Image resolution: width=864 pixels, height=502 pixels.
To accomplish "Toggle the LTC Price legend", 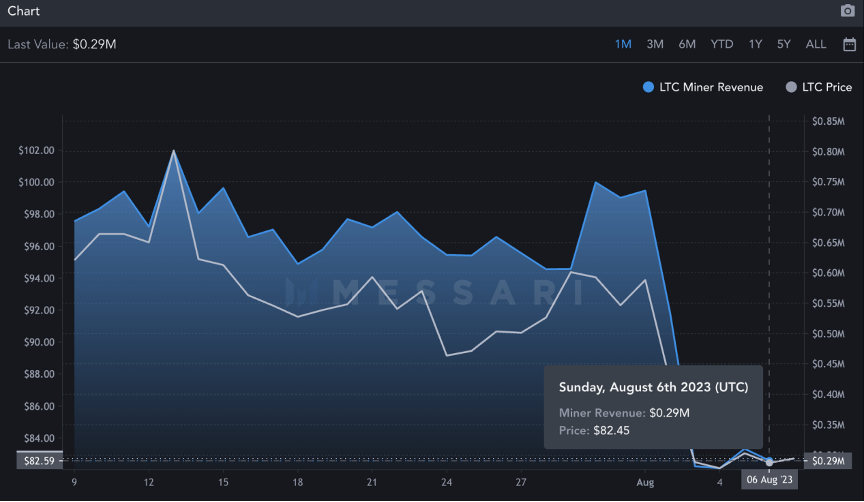I will [x=819, y=87].
